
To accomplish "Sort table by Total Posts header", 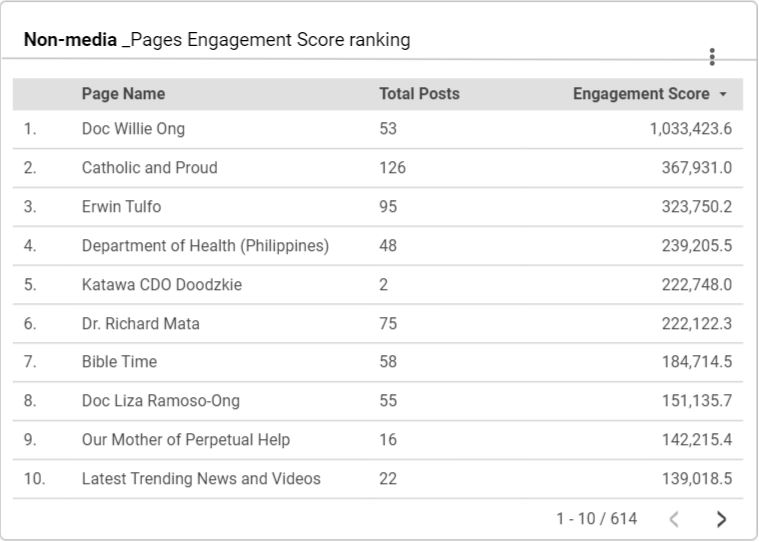I will point(419,93).
